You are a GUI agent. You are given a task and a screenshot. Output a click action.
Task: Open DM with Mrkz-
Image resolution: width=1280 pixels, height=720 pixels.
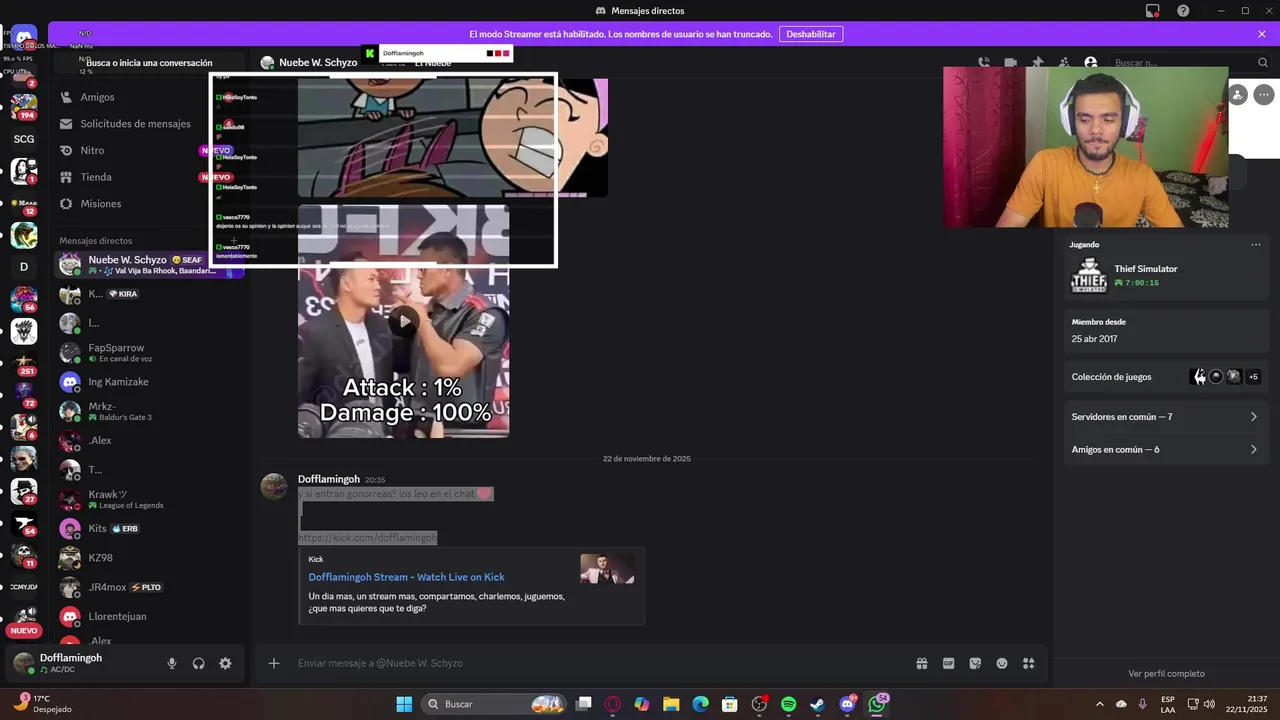click(x=148, y=411)
